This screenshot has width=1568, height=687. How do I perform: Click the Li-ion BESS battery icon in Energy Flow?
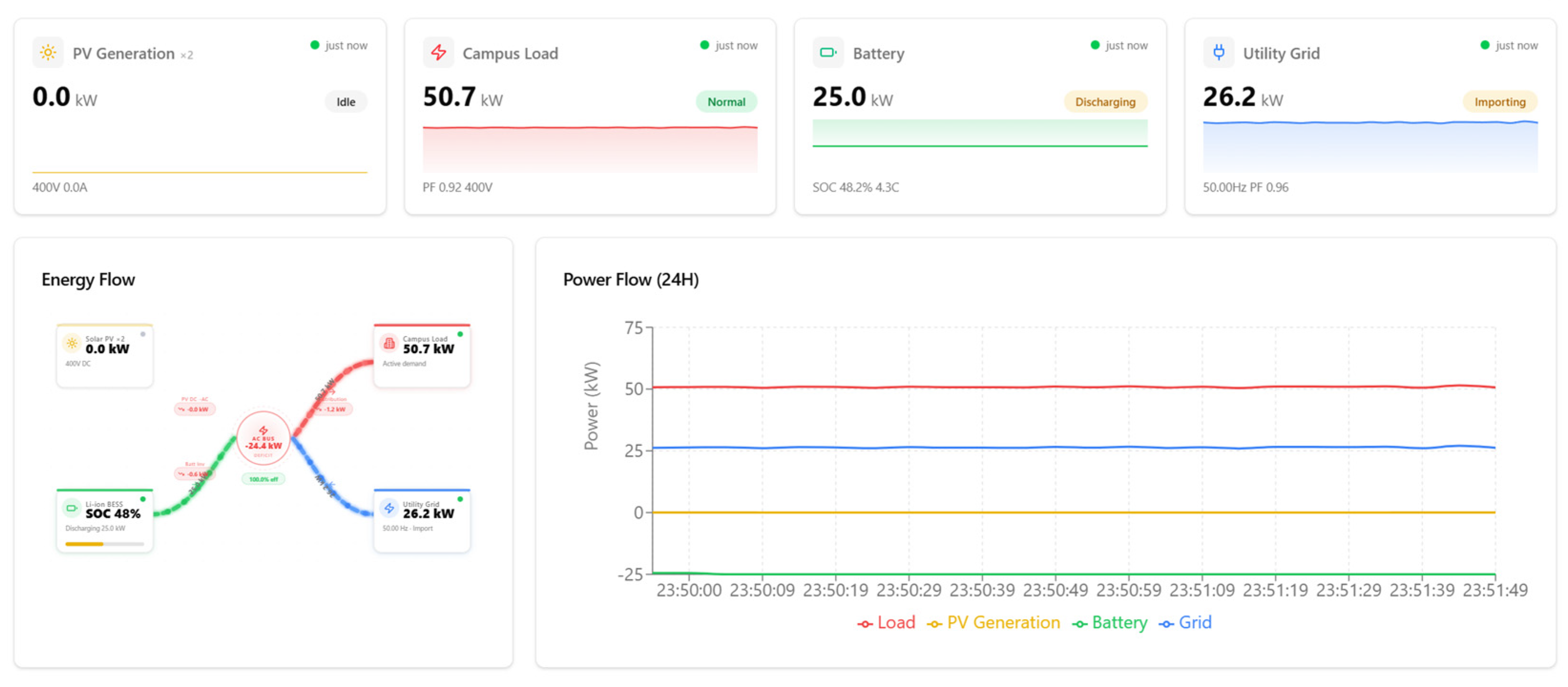tap(72, 508)
